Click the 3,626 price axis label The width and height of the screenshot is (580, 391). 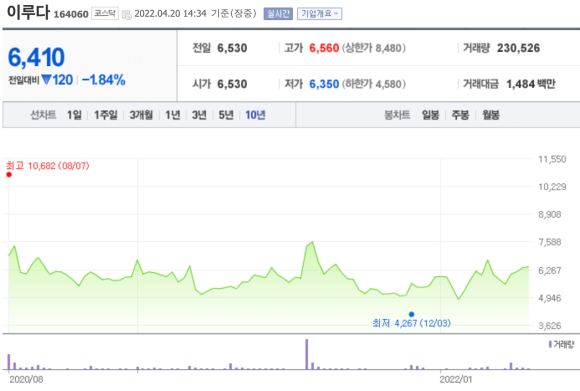[x=550, y=326]
